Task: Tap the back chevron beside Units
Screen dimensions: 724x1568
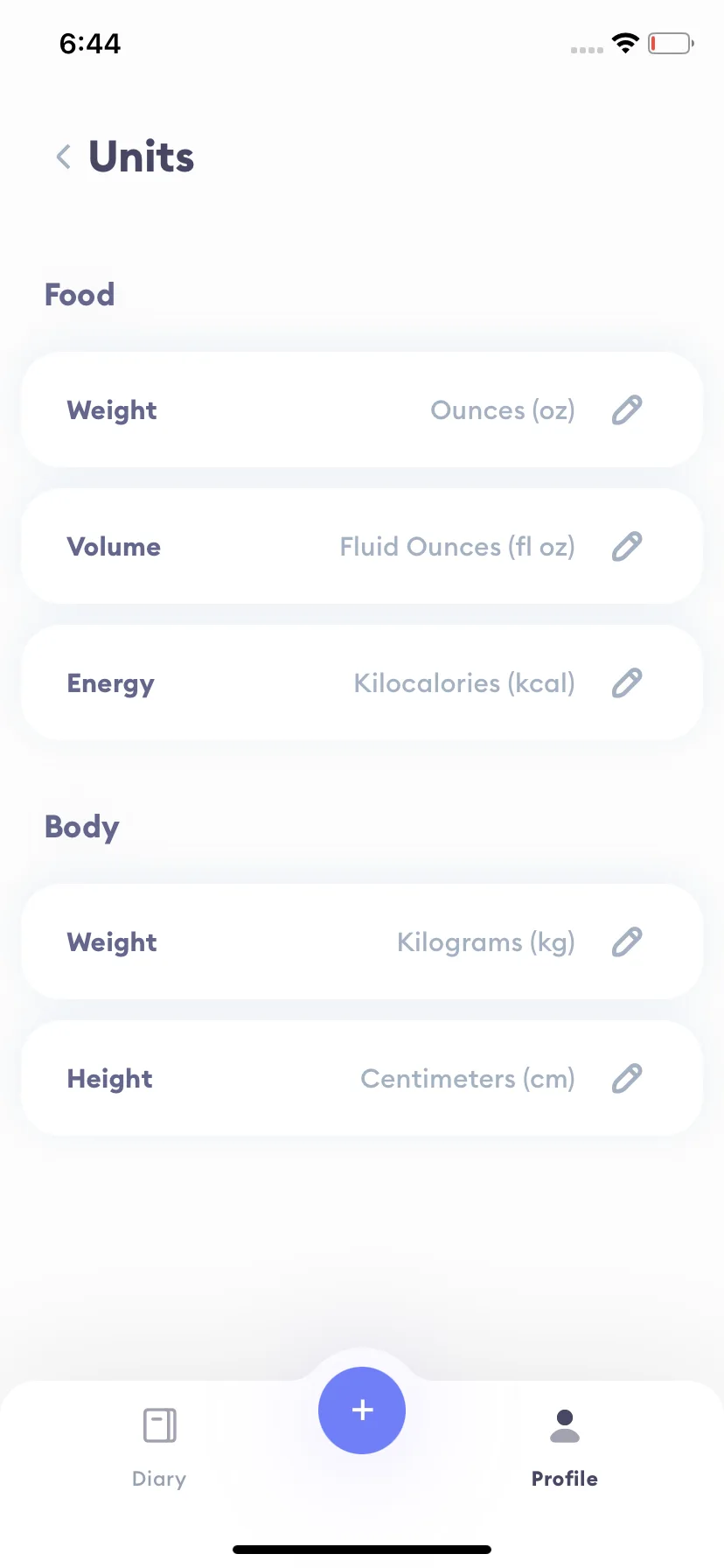Action: click(x=63, y=157)
